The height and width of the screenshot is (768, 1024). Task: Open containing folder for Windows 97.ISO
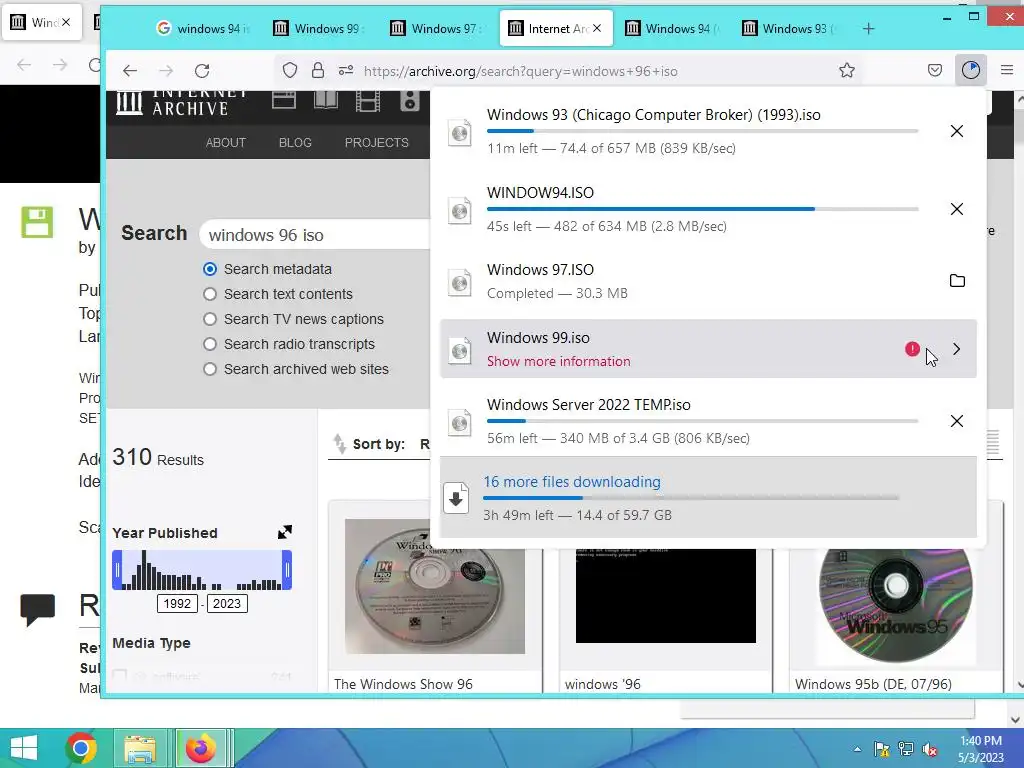tap(957, 281)
